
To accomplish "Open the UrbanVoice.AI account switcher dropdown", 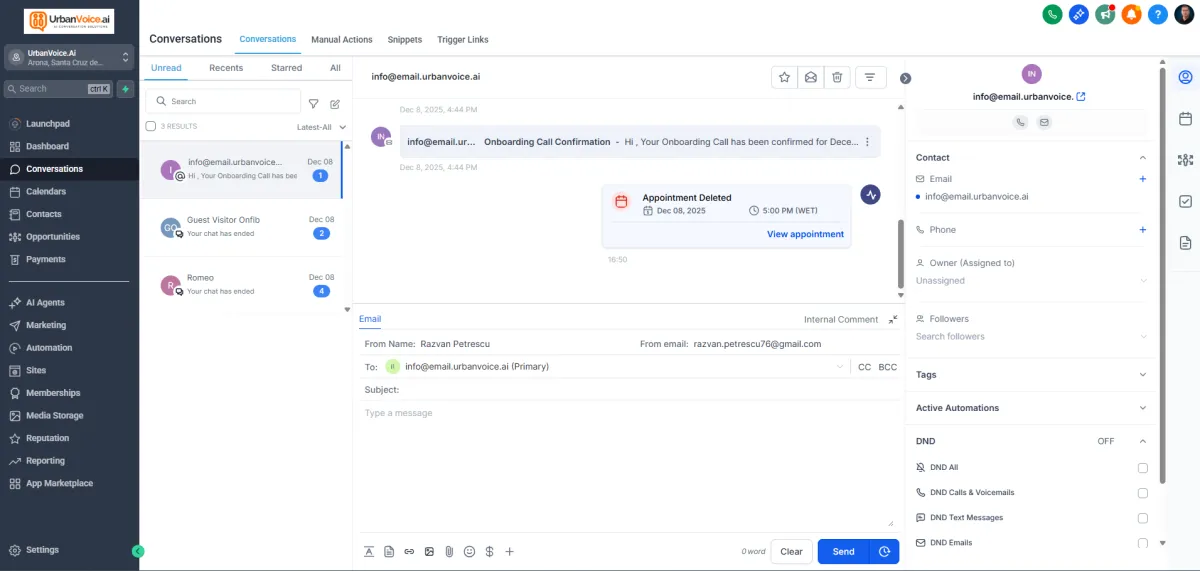I will click(69, 57).
